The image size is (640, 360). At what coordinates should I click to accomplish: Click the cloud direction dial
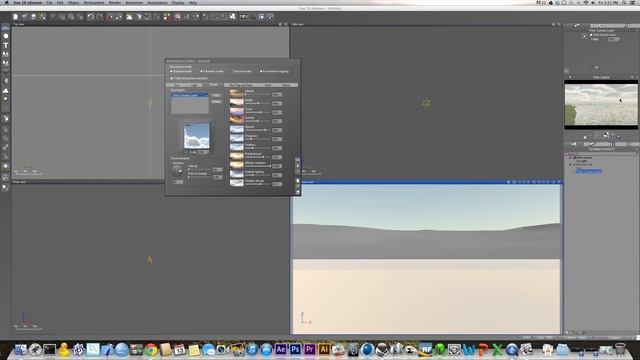point(178,171)
